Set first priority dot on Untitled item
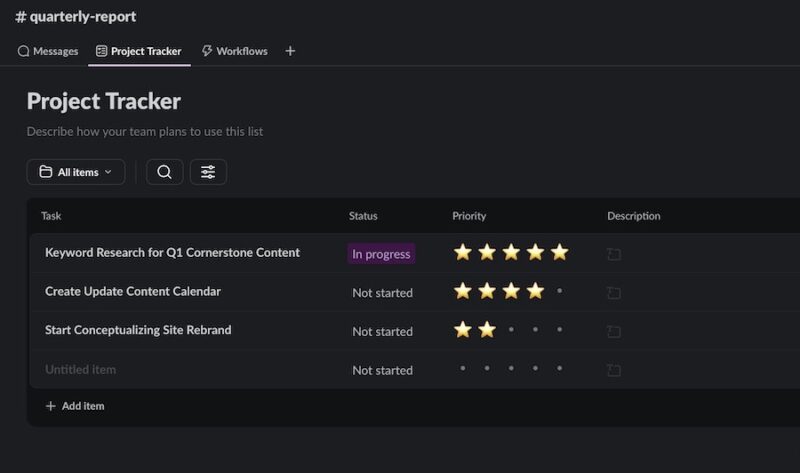 [463, 368]
